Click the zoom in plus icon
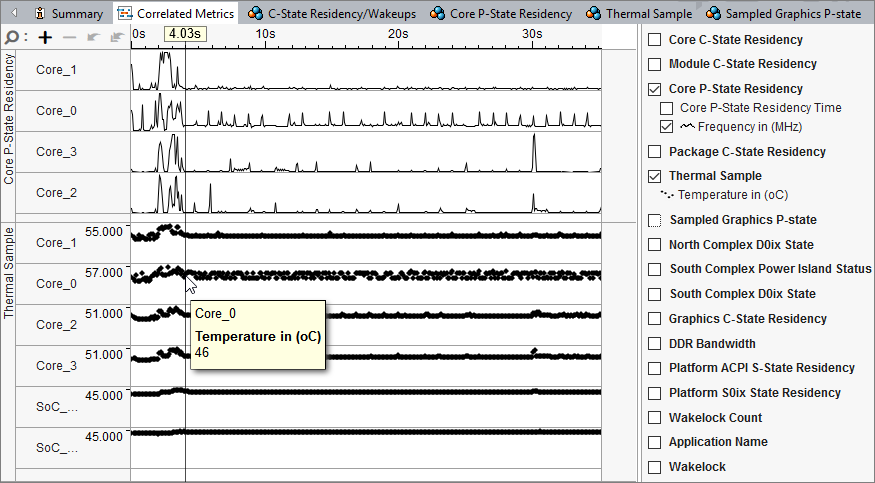 pos(45,37)
